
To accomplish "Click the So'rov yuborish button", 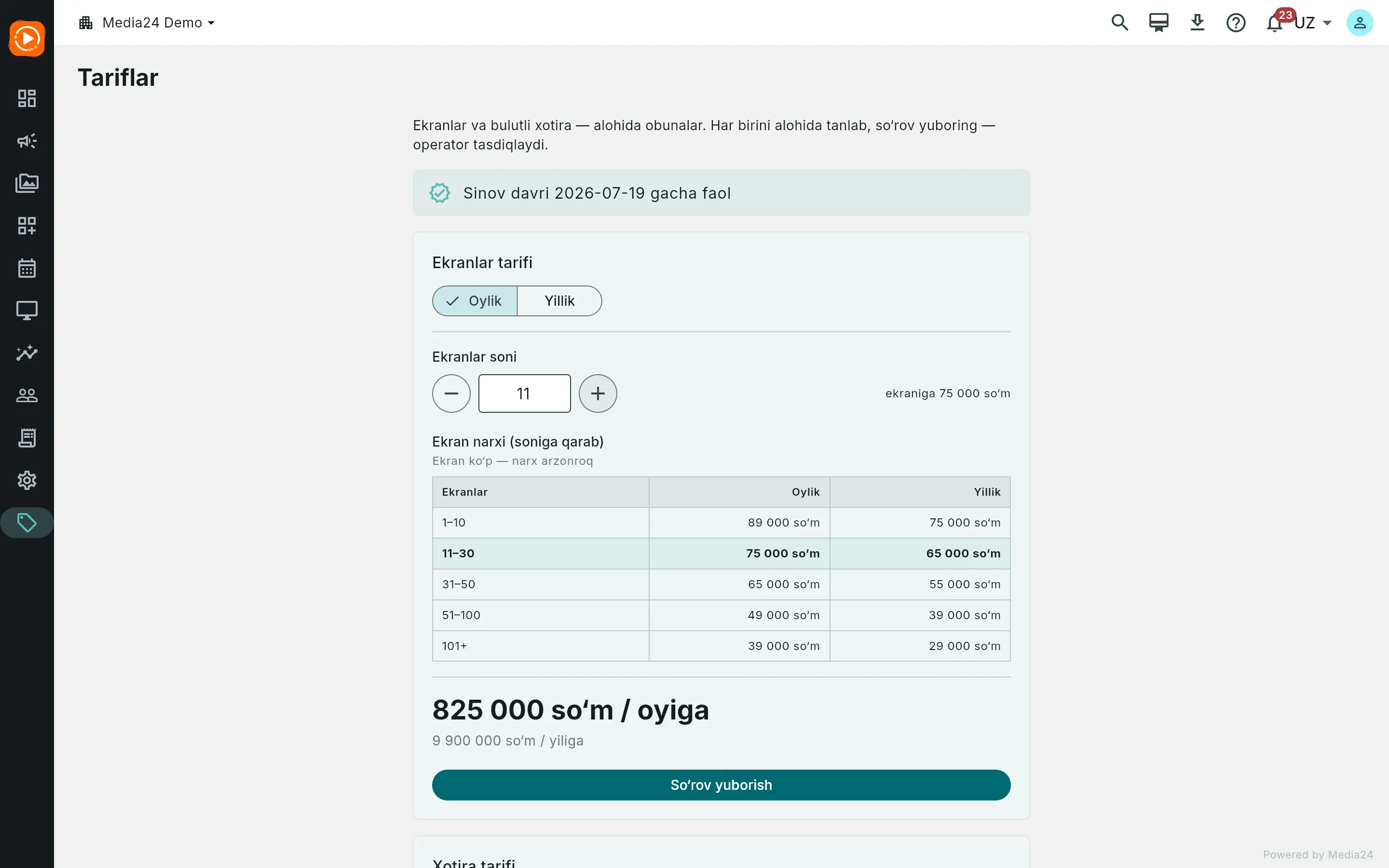I will click(x=721, y=785).
